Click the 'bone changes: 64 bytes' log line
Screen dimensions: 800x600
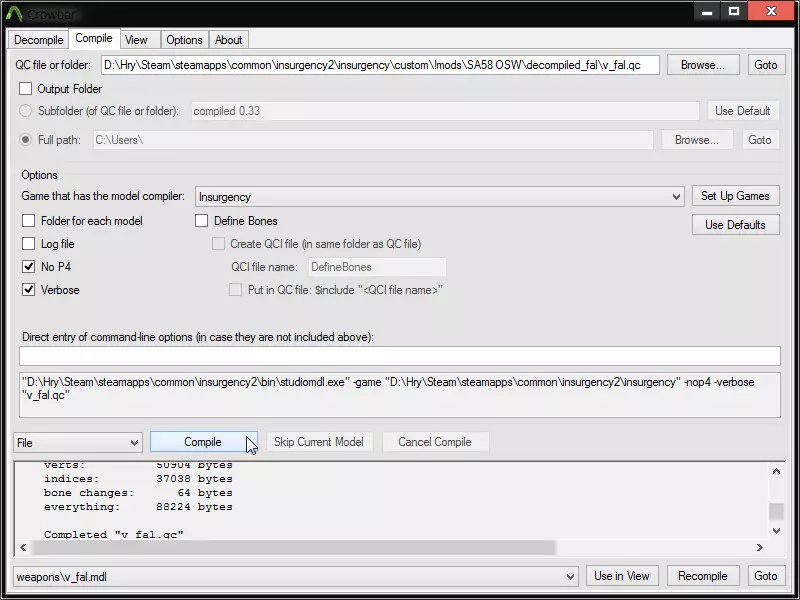[x=138, y=493]
